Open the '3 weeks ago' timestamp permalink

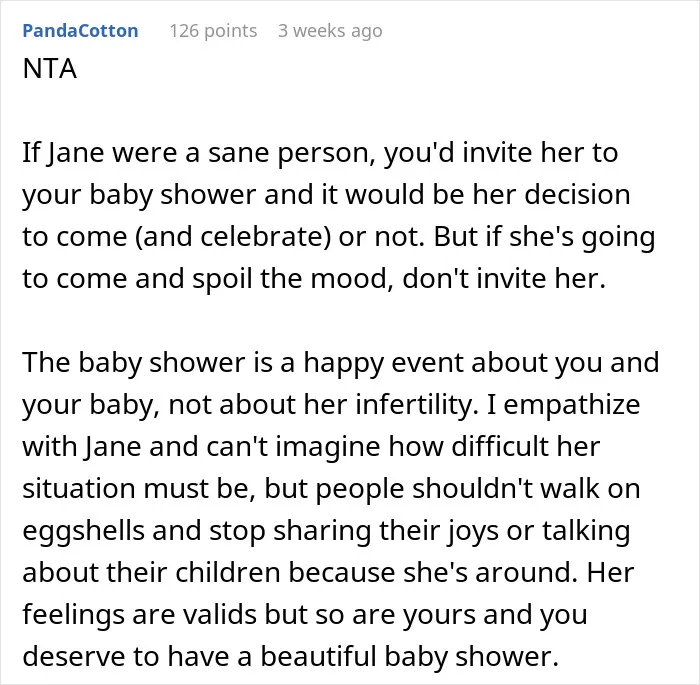coord(330,31)
